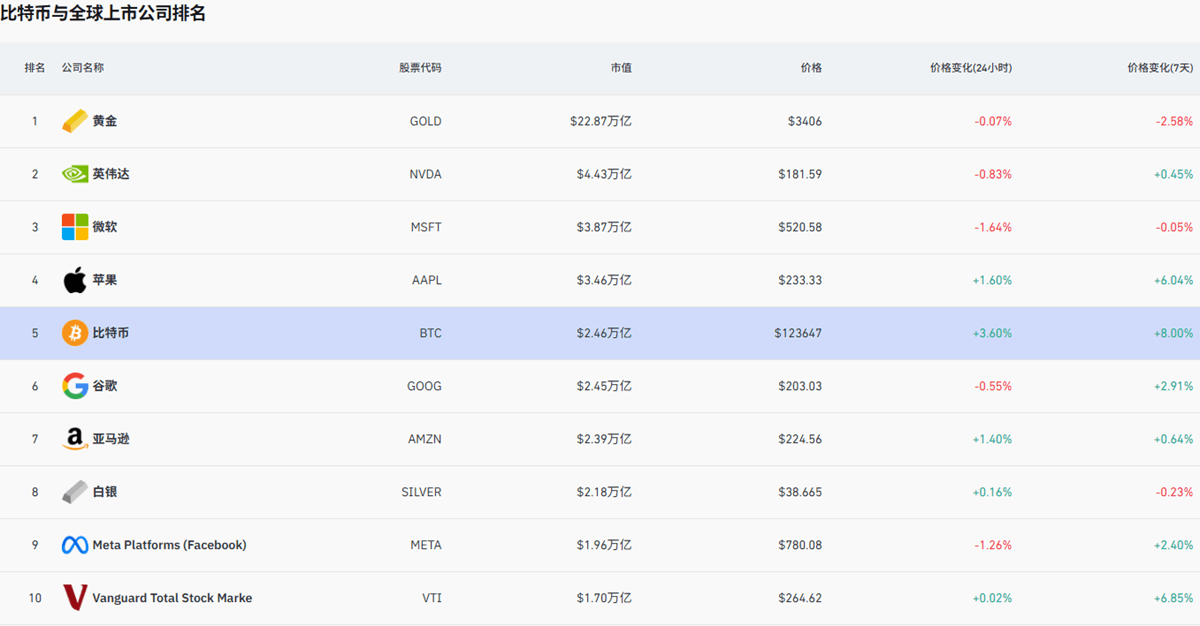Click Amazon market cap $2.39万亿

click(x=604, y=439)
